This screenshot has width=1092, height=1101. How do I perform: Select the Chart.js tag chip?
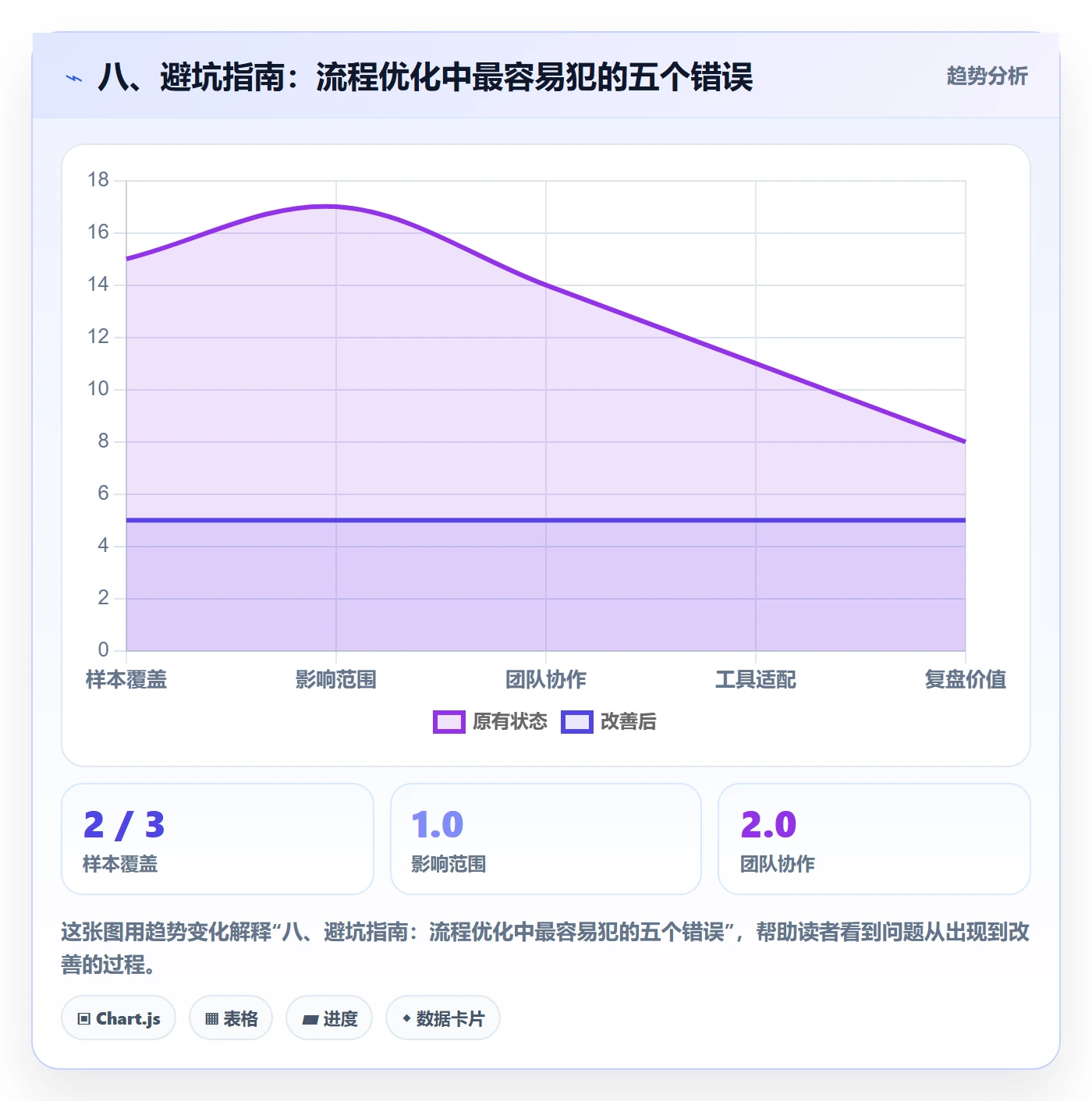[119, 1018]
